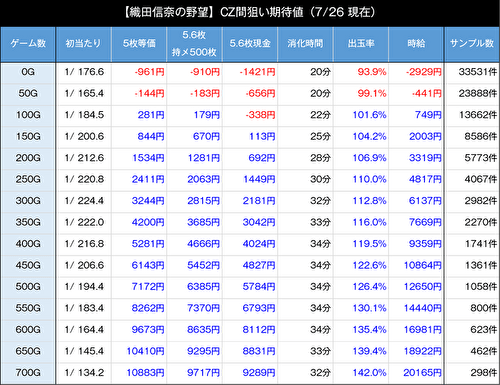Select the 20165円 hourly wage cell
This screenshot has height=385, width=500.
pos(422,373)
